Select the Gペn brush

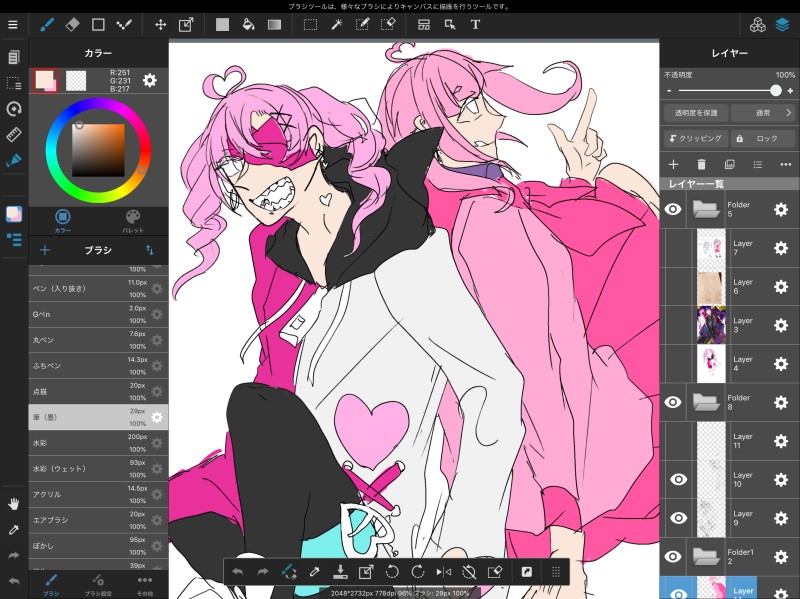coord(98,314)
